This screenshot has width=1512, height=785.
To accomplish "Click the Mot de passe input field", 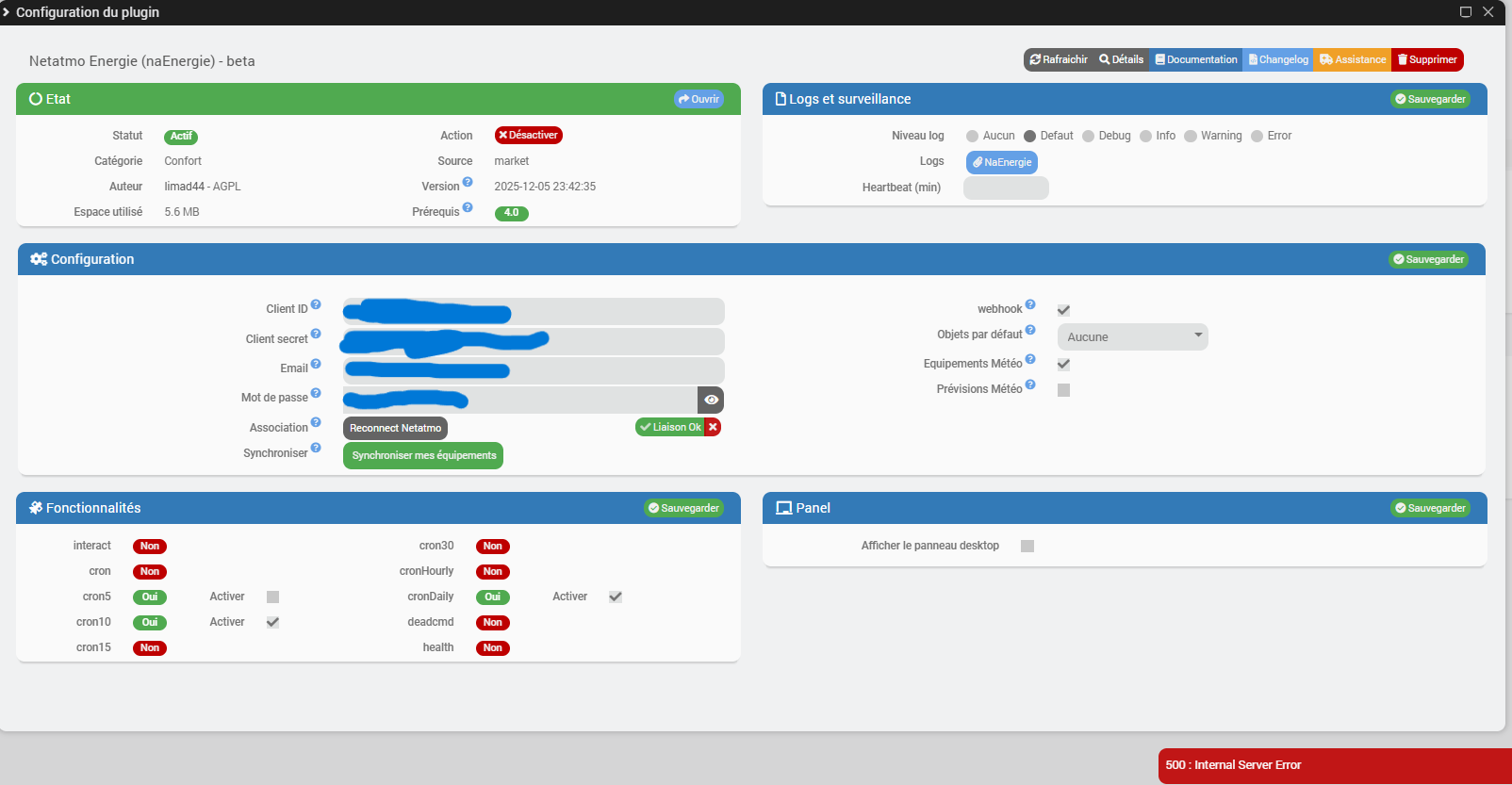I will tap(520, 400).
